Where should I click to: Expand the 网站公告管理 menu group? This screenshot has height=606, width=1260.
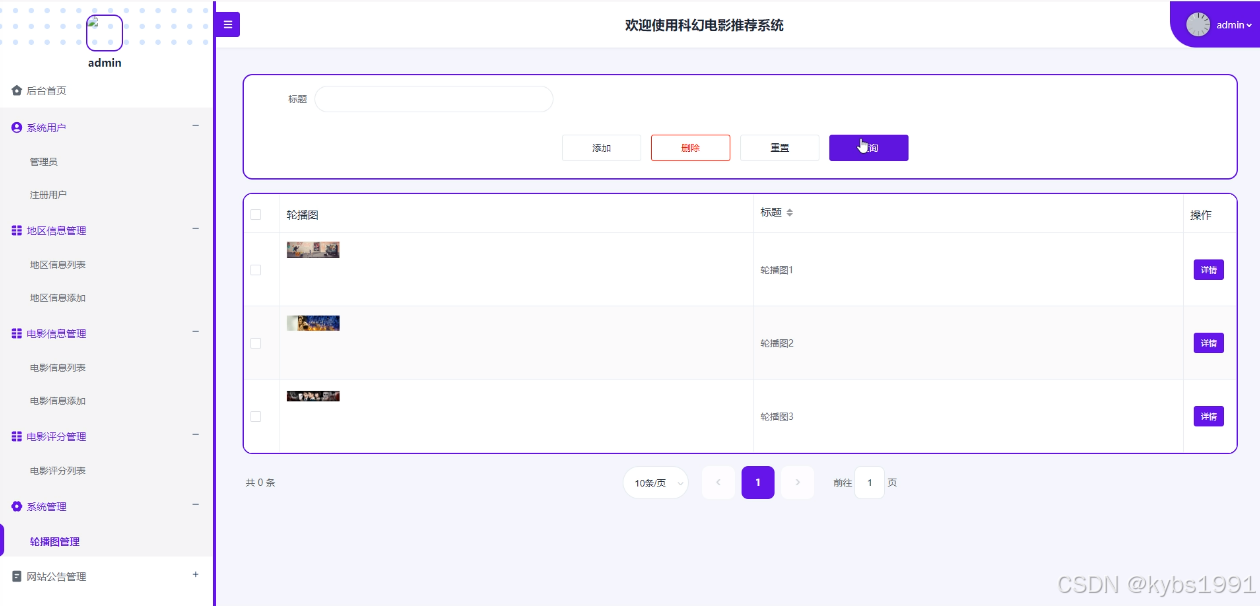click(195, 575)
